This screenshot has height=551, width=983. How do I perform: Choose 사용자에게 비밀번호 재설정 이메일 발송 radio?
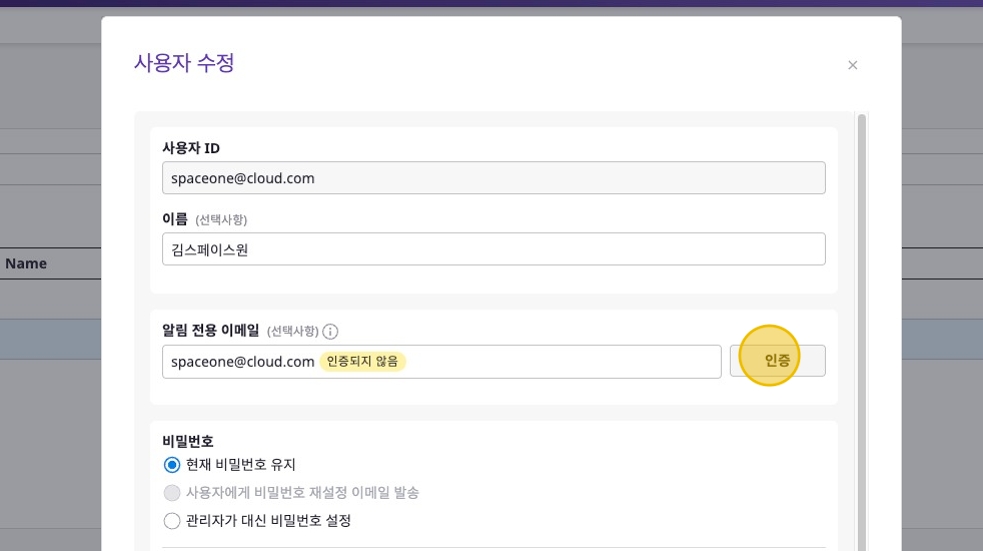172,493
